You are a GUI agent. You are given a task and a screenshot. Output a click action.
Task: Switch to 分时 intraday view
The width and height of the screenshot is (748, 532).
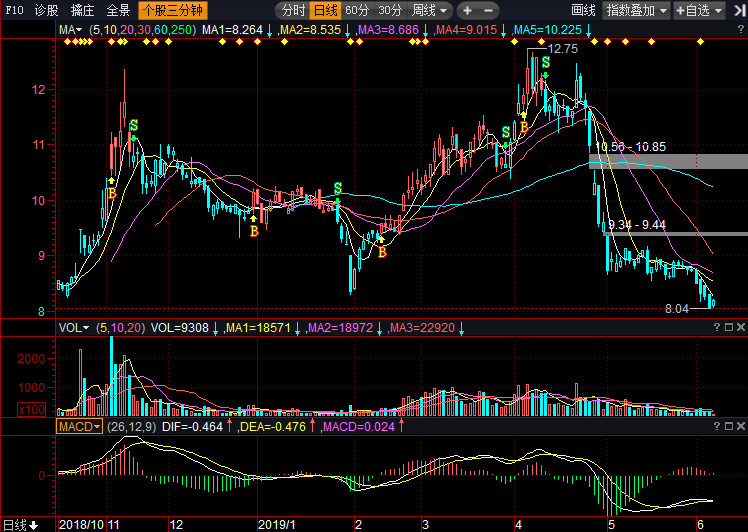[x=293, y=10]
